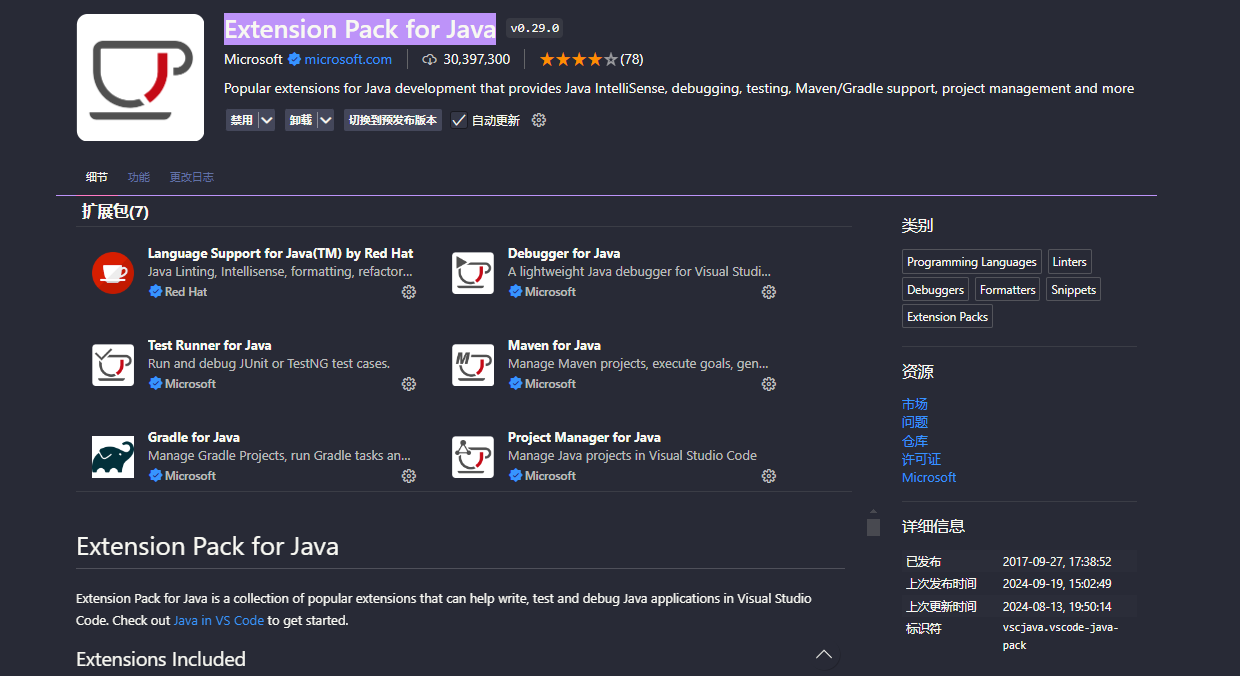This screenshot has width=1240, height=676.
Task: Expand the 卸载 dropdown arrow
Action: (325, 120)
